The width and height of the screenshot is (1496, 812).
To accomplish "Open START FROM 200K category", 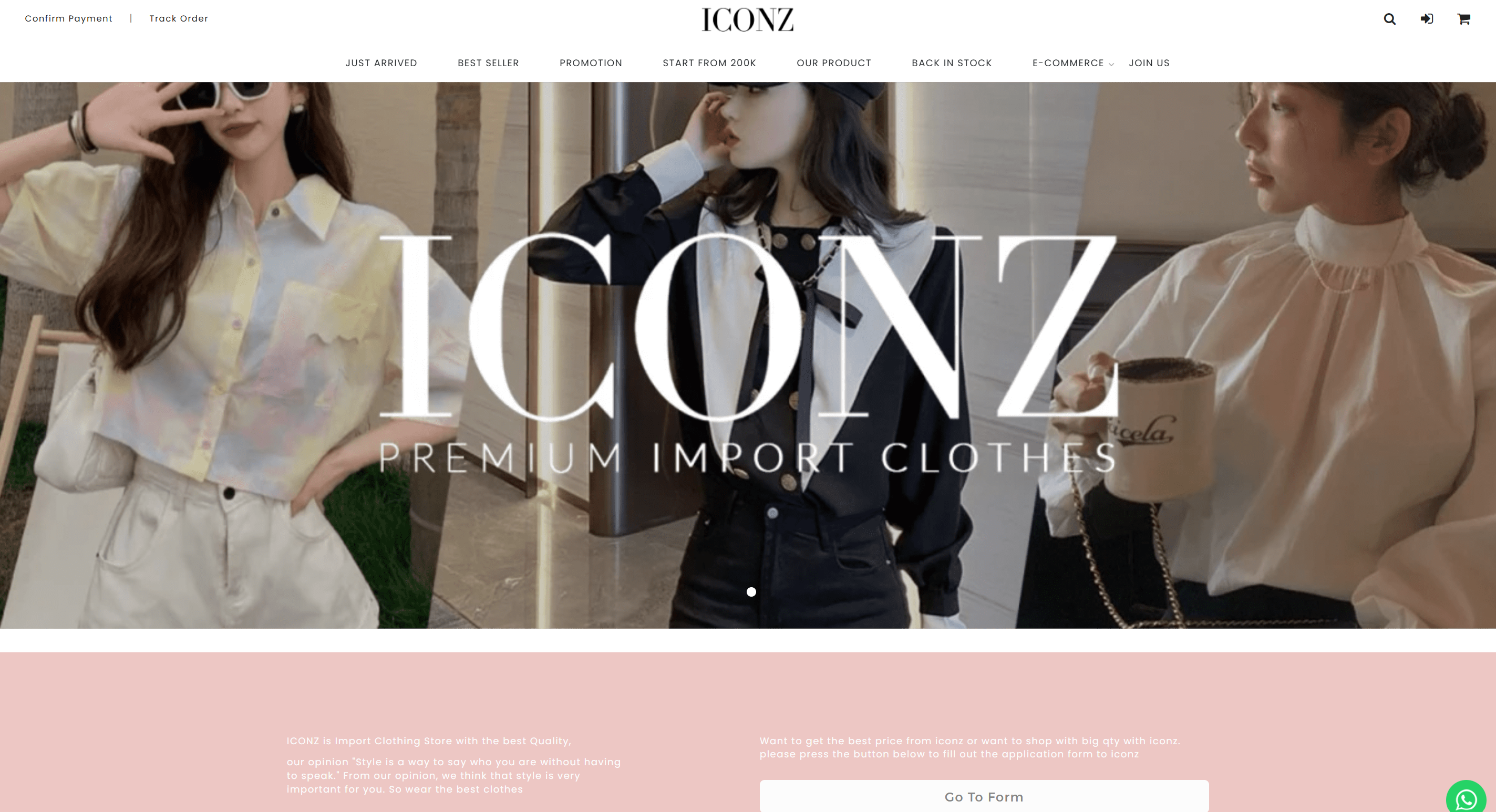I will 709,63.
